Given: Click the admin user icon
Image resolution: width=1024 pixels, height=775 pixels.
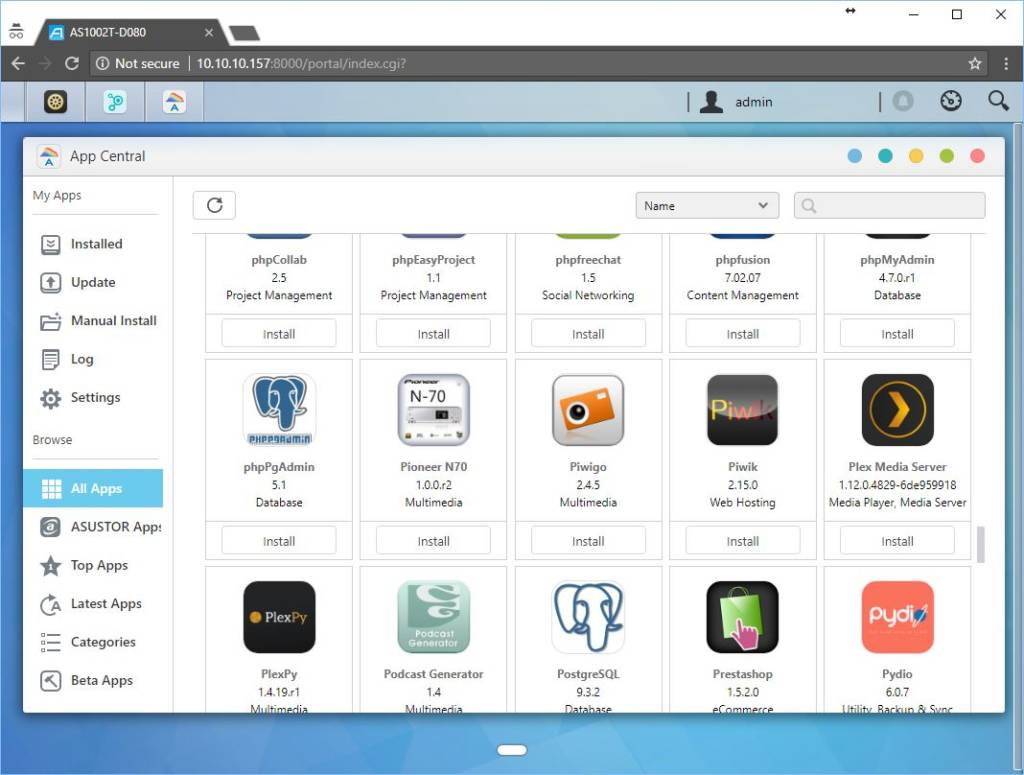Looking at the screenshot, I should [x=711, y=102].
